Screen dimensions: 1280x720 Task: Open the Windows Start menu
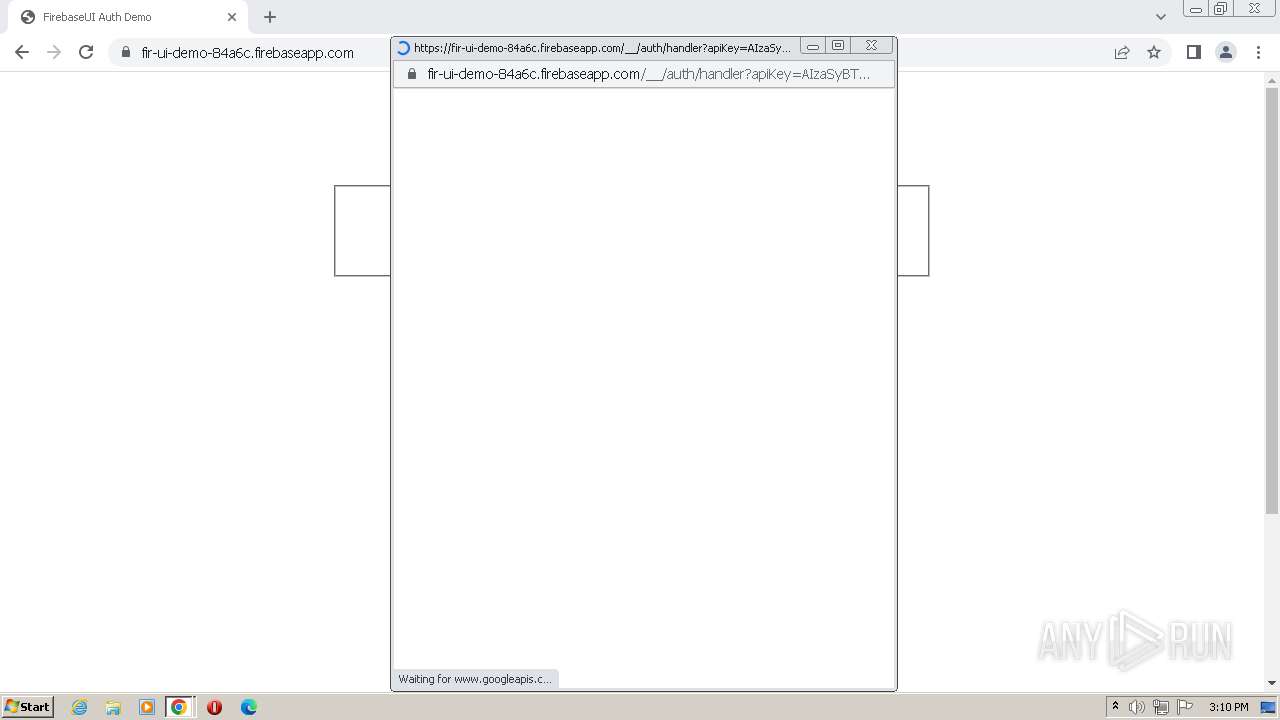(x=28, y=707)
